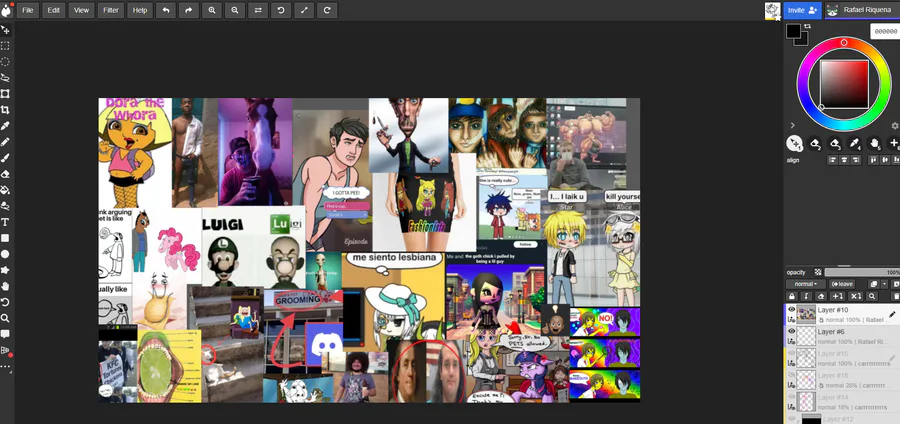Click the fit-to-screen diagonal arrow icon

pos(304,10)
